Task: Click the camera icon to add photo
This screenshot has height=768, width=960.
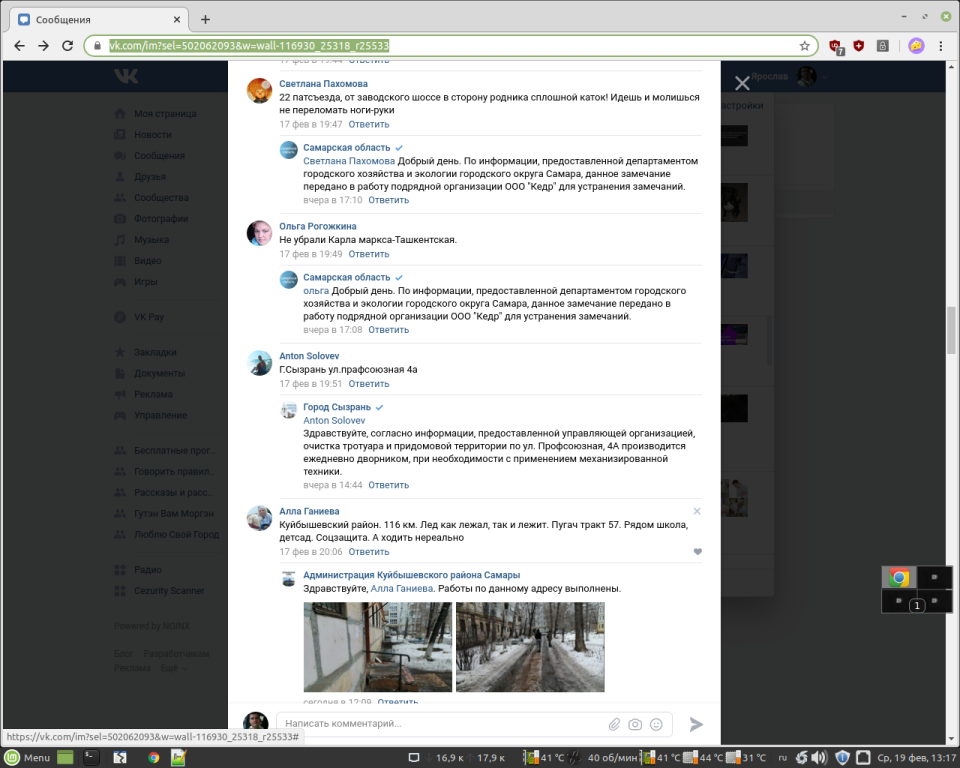Action: click(636, 724)
